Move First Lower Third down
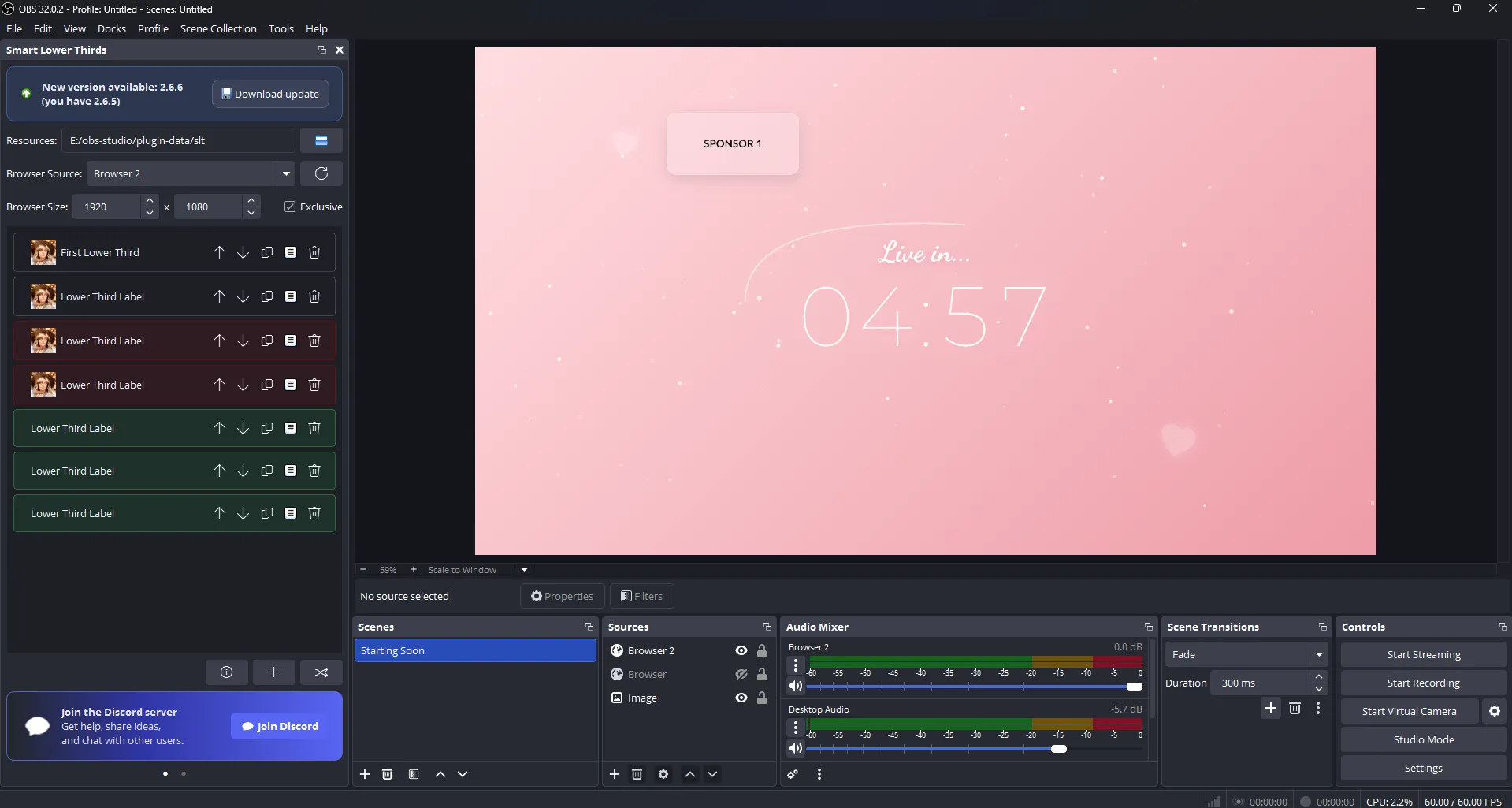Image resolution: width=1512 pixels, height=808 pixels. (x=243, y=252)
